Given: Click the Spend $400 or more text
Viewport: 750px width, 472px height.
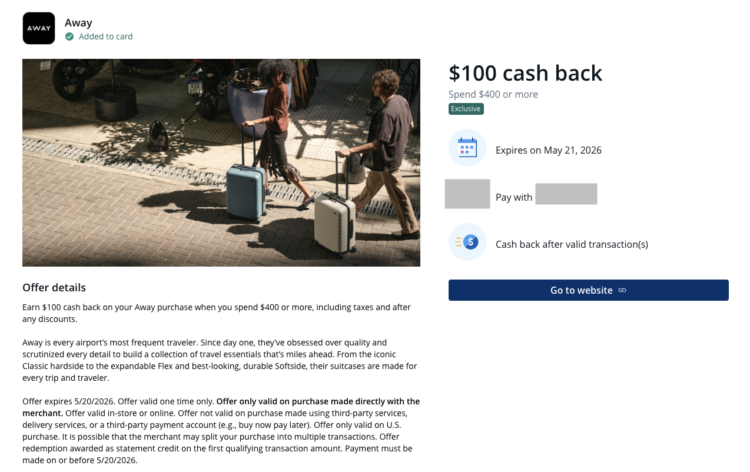Looking at the screenshot, I should pyautogui.click(x=493, y=94).
